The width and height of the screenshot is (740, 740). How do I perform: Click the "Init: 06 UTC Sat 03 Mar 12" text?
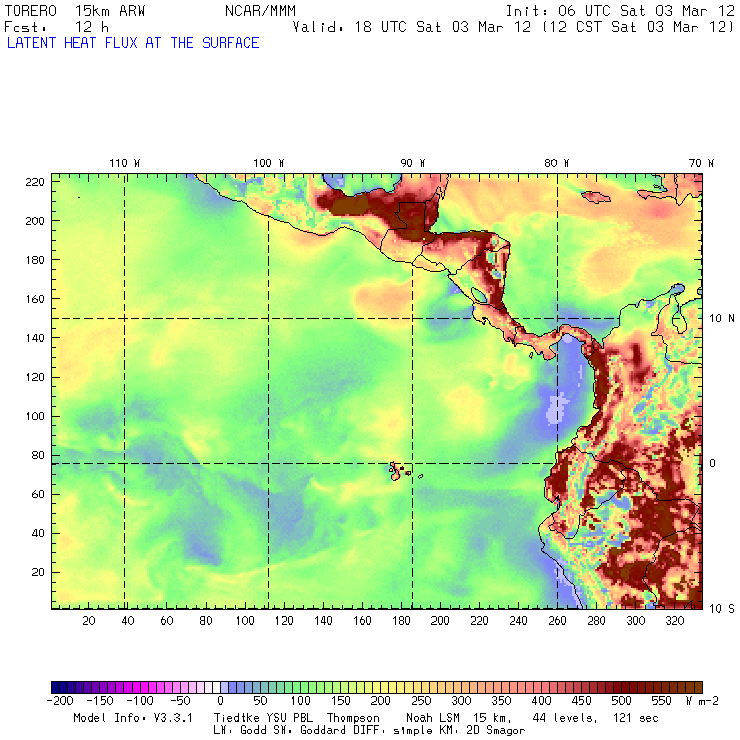(620, 11)
